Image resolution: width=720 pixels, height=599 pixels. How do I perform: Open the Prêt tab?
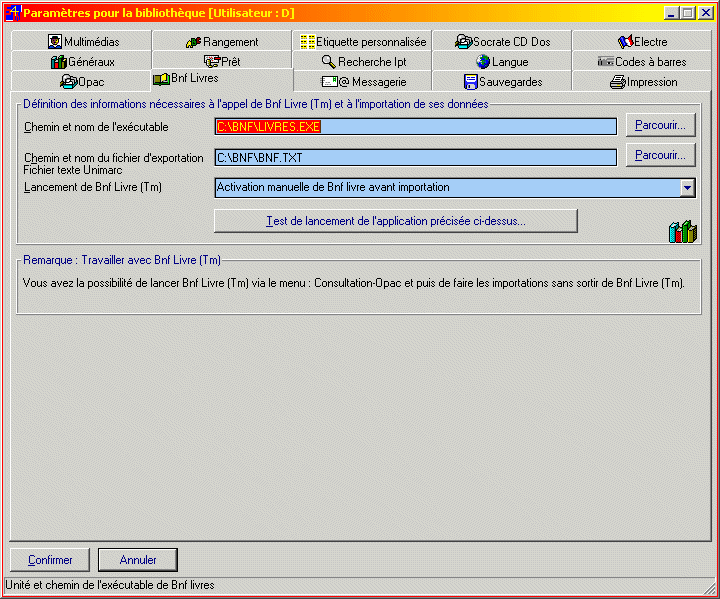[x=222, y=62]
